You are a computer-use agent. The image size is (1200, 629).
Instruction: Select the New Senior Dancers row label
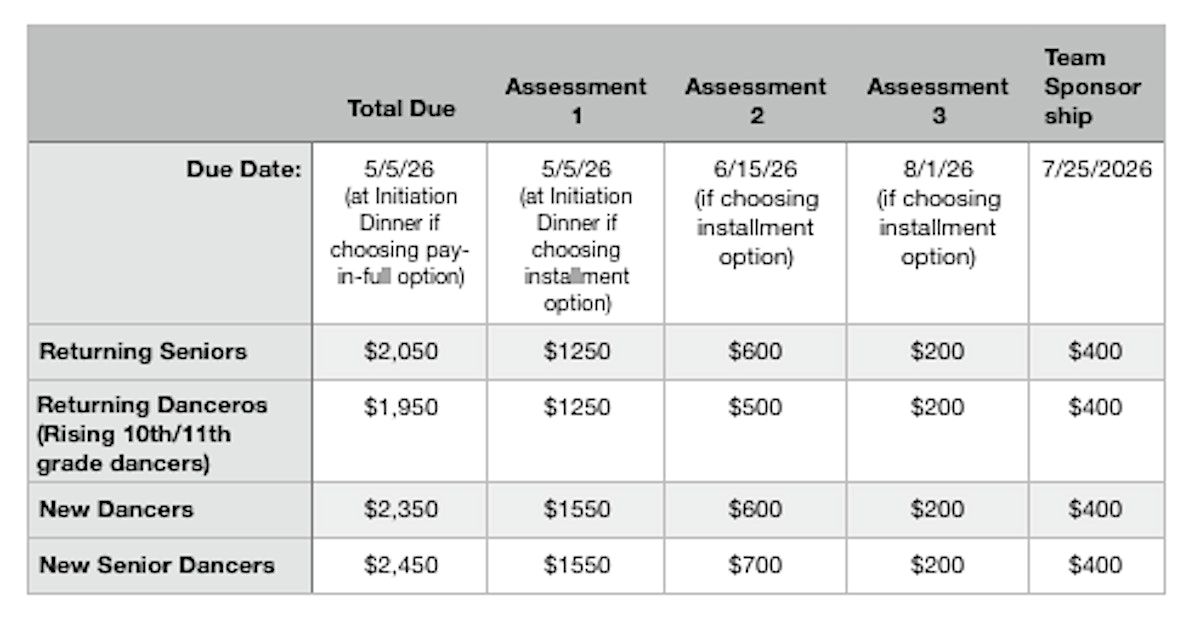tap(156, 565)
